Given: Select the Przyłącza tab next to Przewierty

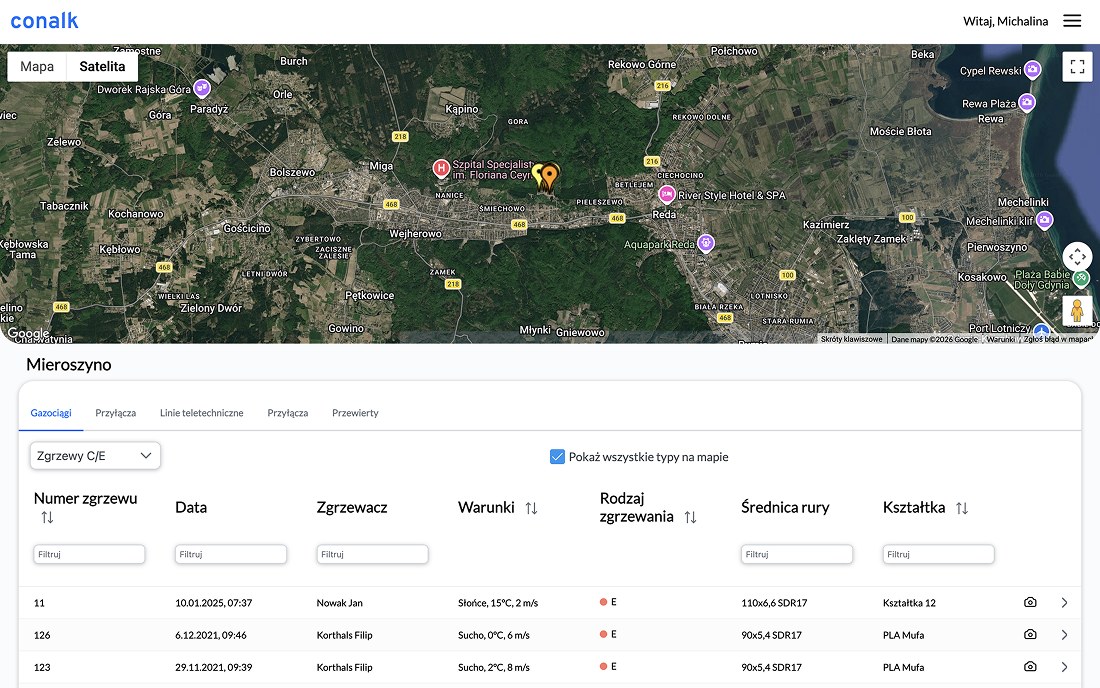Looking at the screenshot, I should tap(288, 413).
